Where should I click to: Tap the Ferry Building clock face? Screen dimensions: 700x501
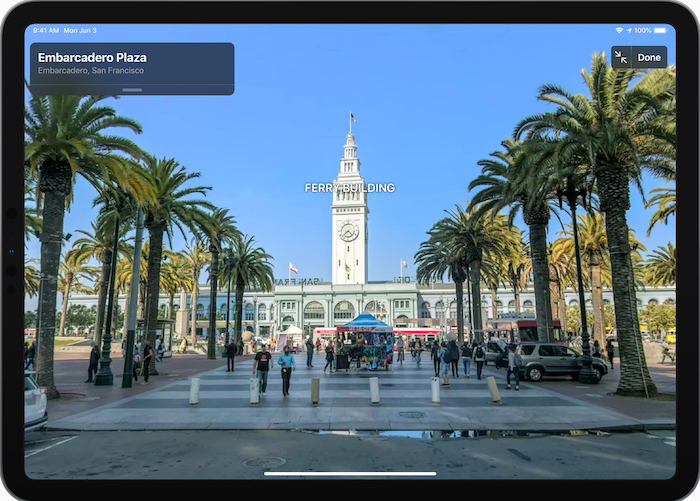[x=348, y=231]
